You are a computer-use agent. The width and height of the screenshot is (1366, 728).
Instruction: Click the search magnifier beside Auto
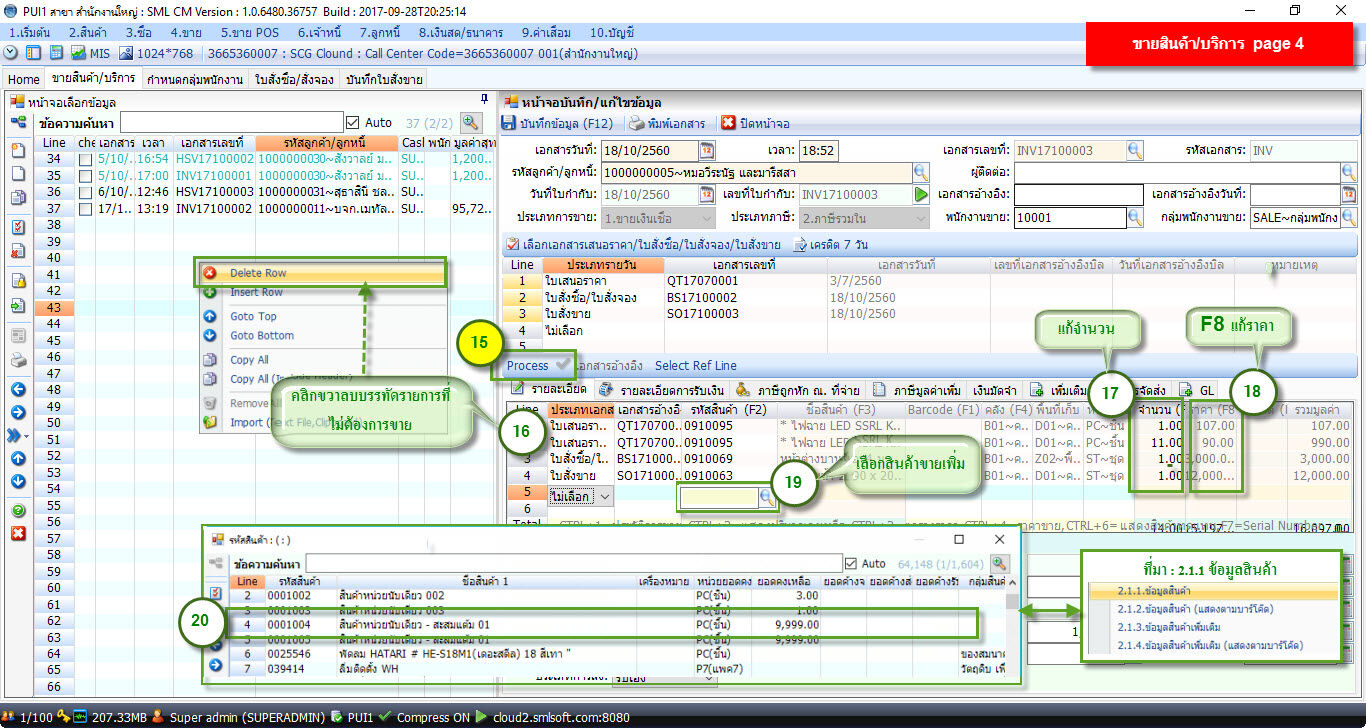point(470,123)
